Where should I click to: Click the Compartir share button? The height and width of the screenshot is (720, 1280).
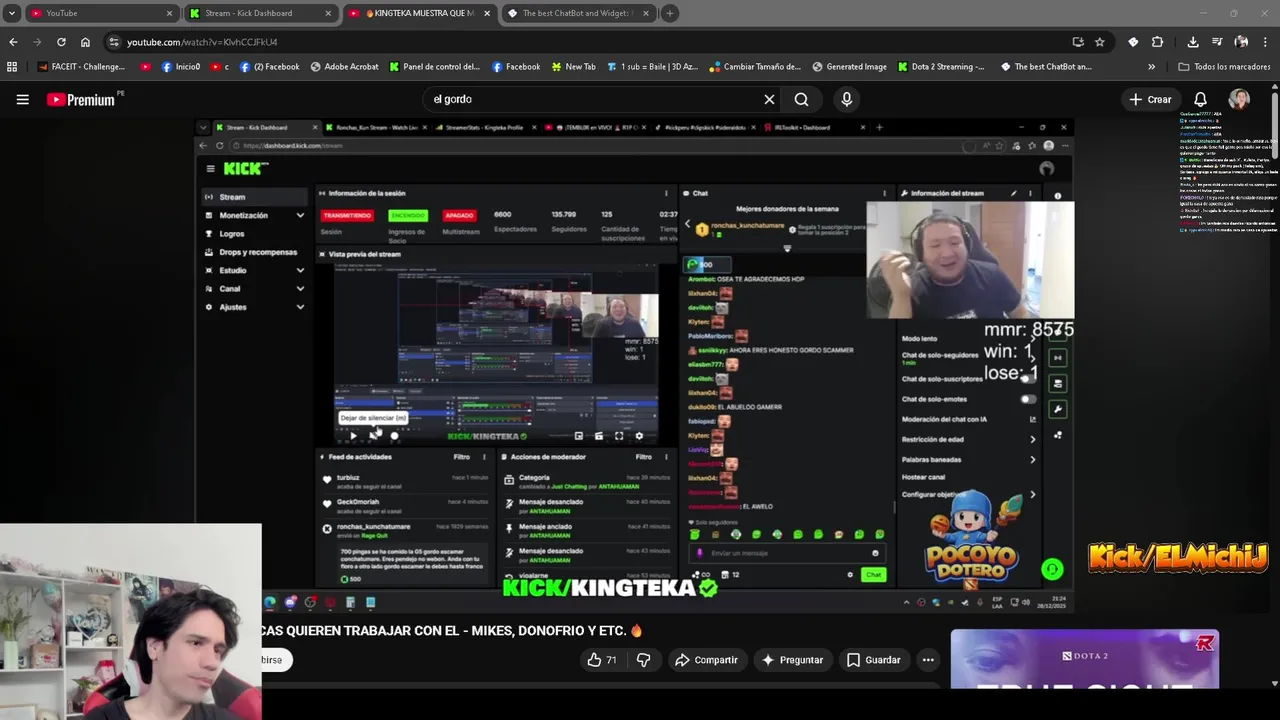tap(706, 660)
